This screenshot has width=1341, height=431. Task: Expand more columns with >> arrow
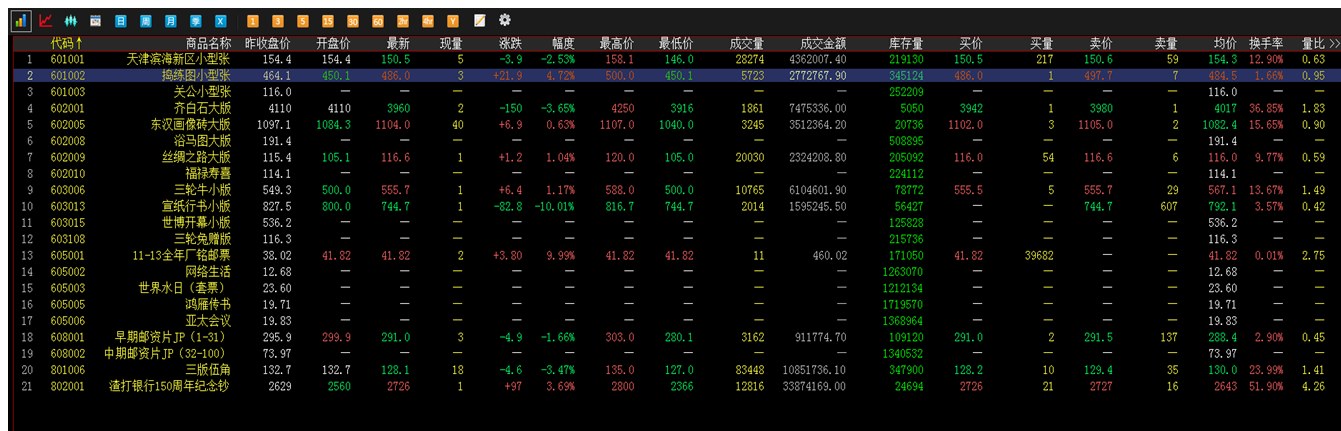pos(1334,44)
